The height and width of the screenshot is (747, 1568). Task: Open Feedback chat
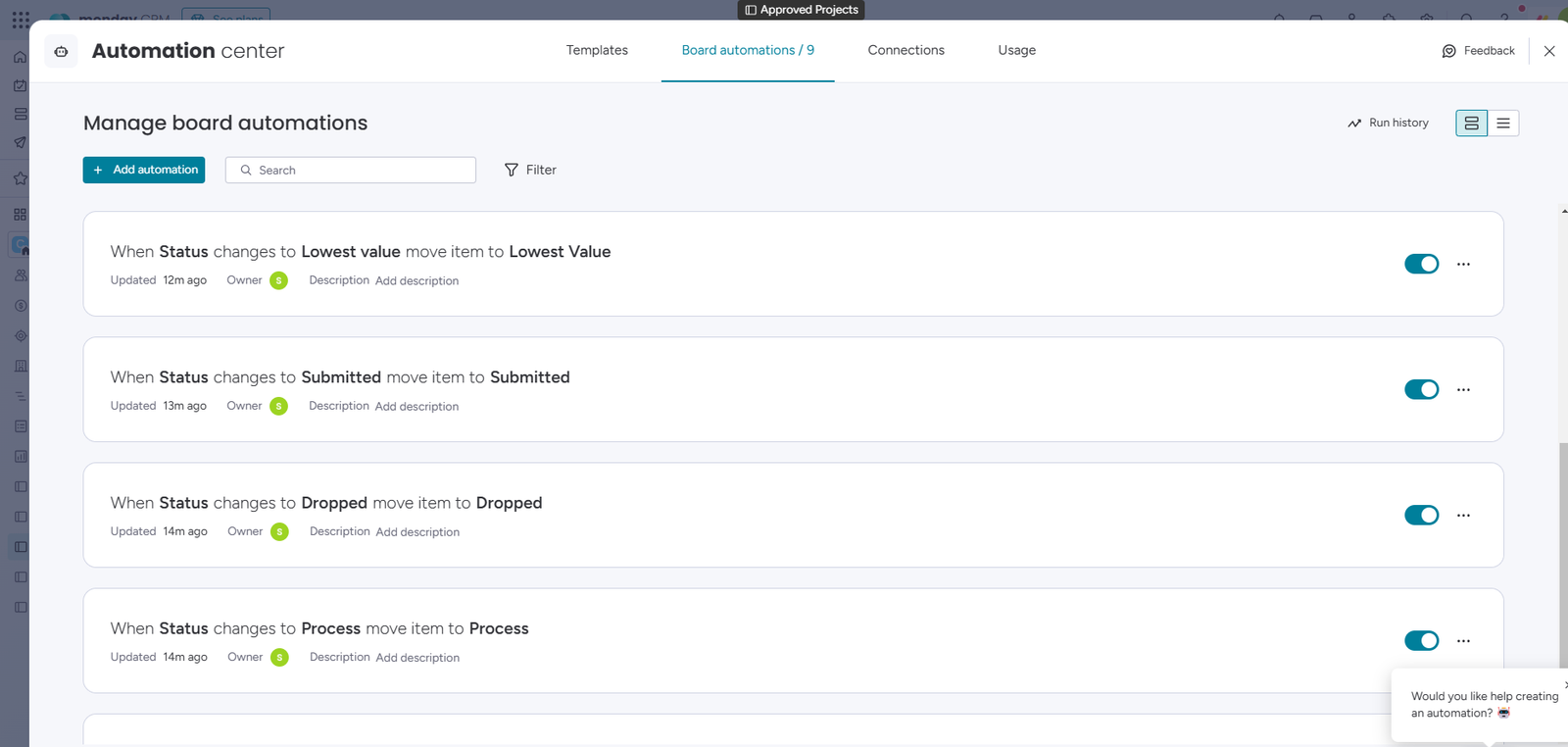point(1478,51)
